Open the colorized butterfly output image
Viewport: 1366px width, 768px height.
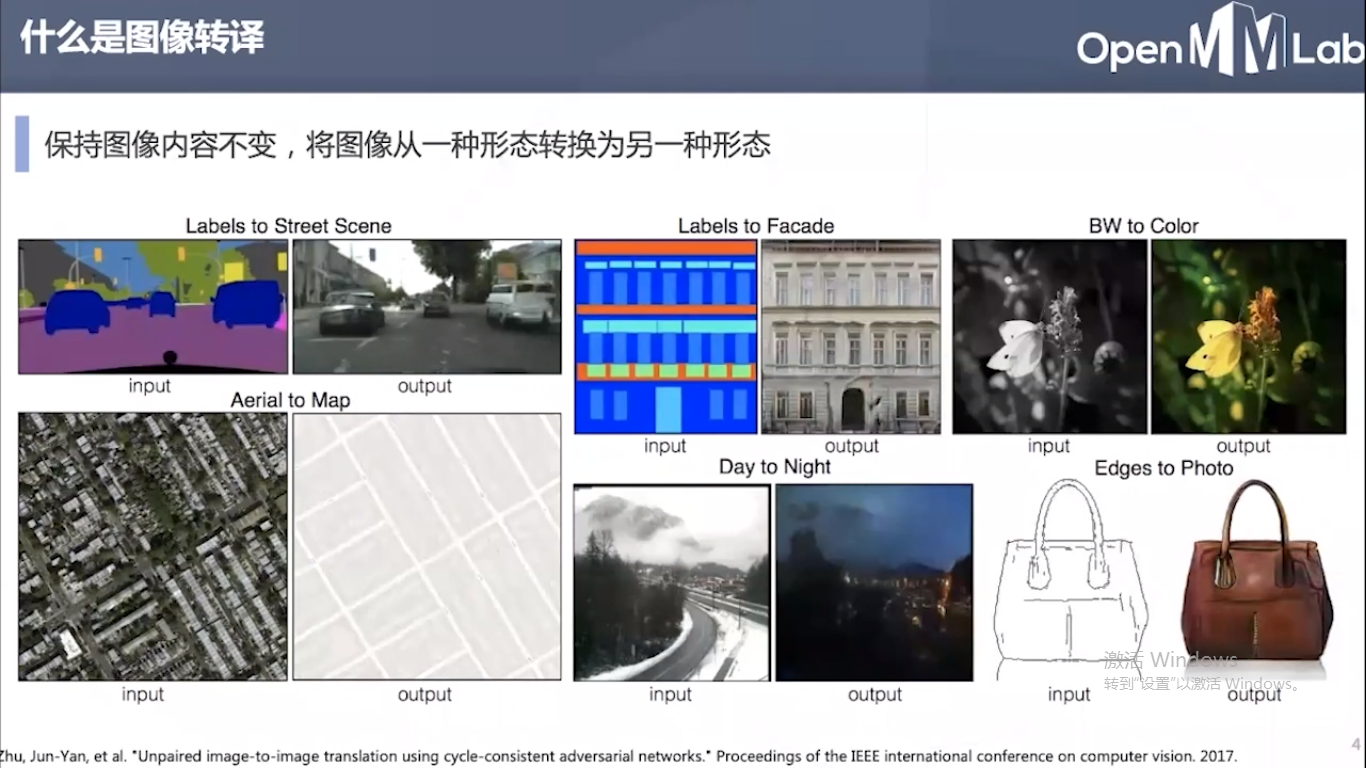pos(1248,337)
